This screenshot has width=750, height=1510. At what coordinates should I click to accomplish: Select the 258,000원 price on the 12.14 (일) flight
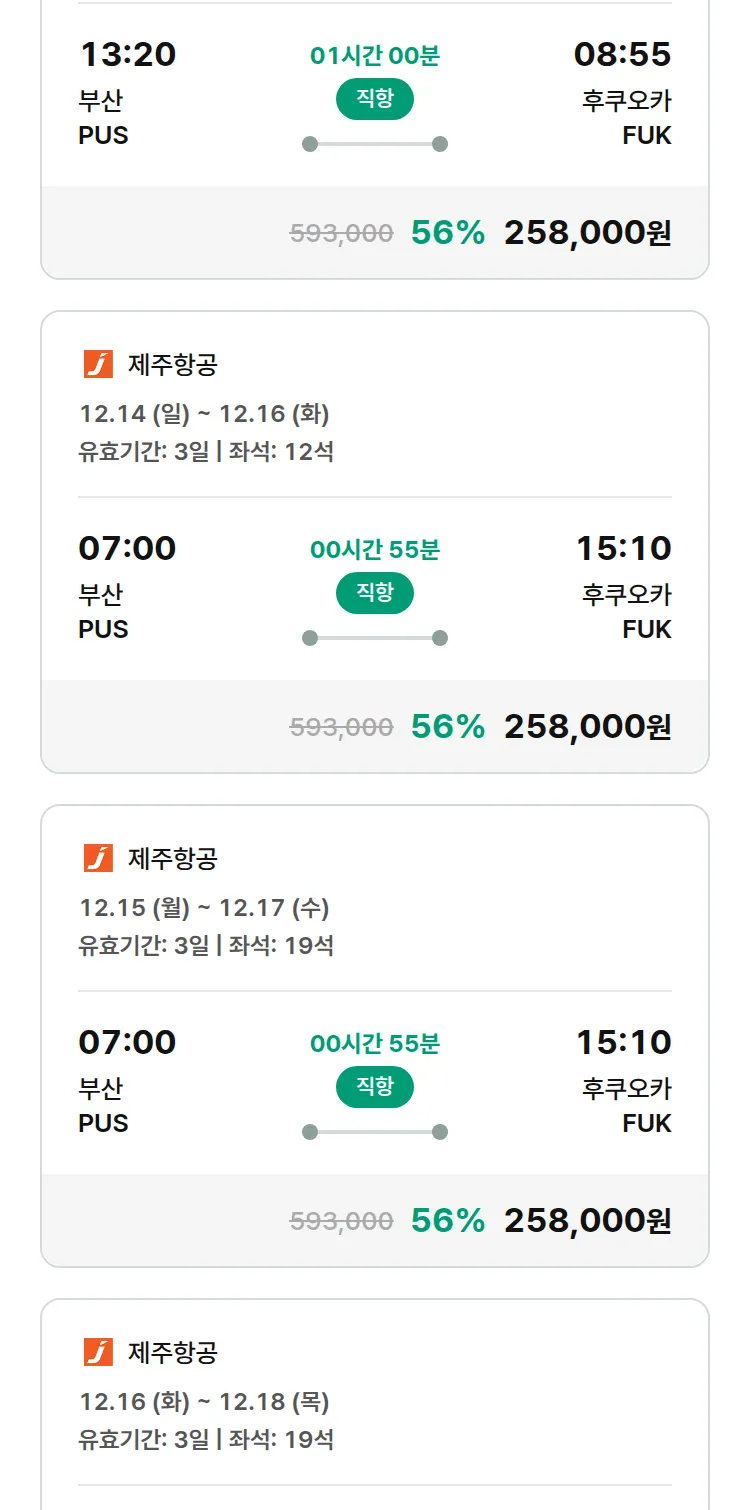click(587, 727)
